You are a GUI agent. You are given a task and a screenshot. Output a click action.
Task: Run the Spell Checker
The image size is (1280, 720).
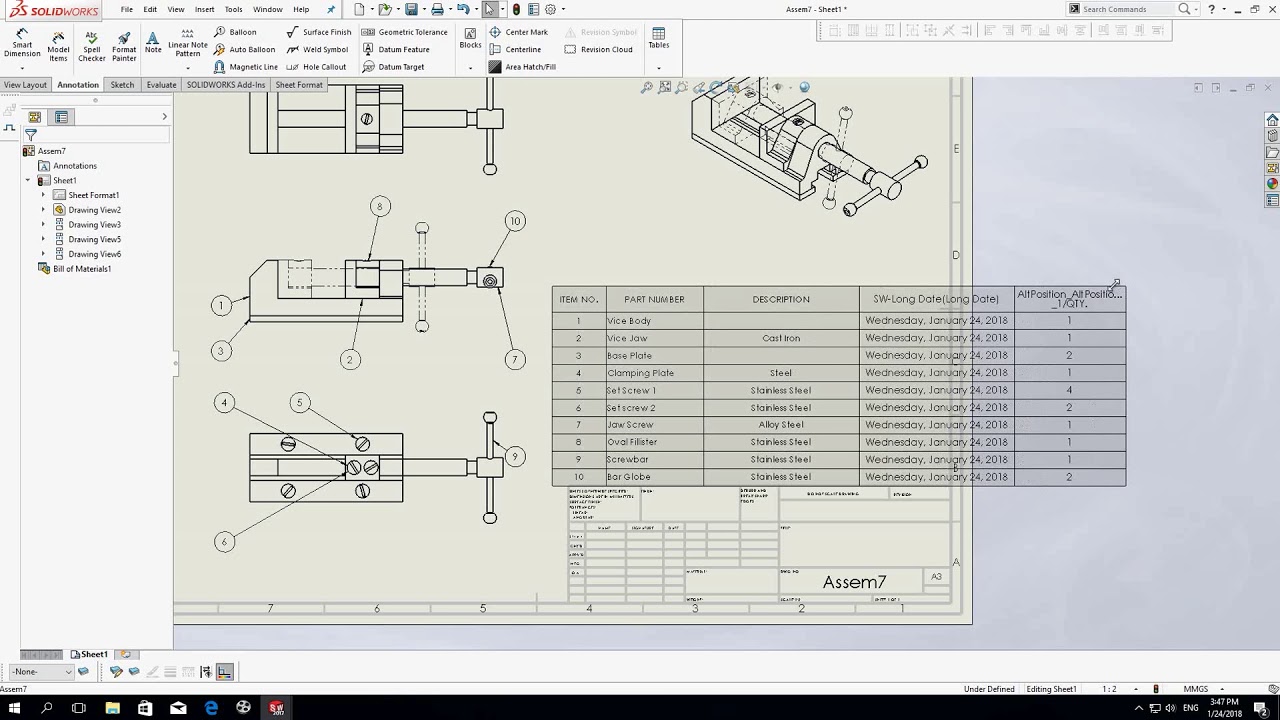(92, 46)
